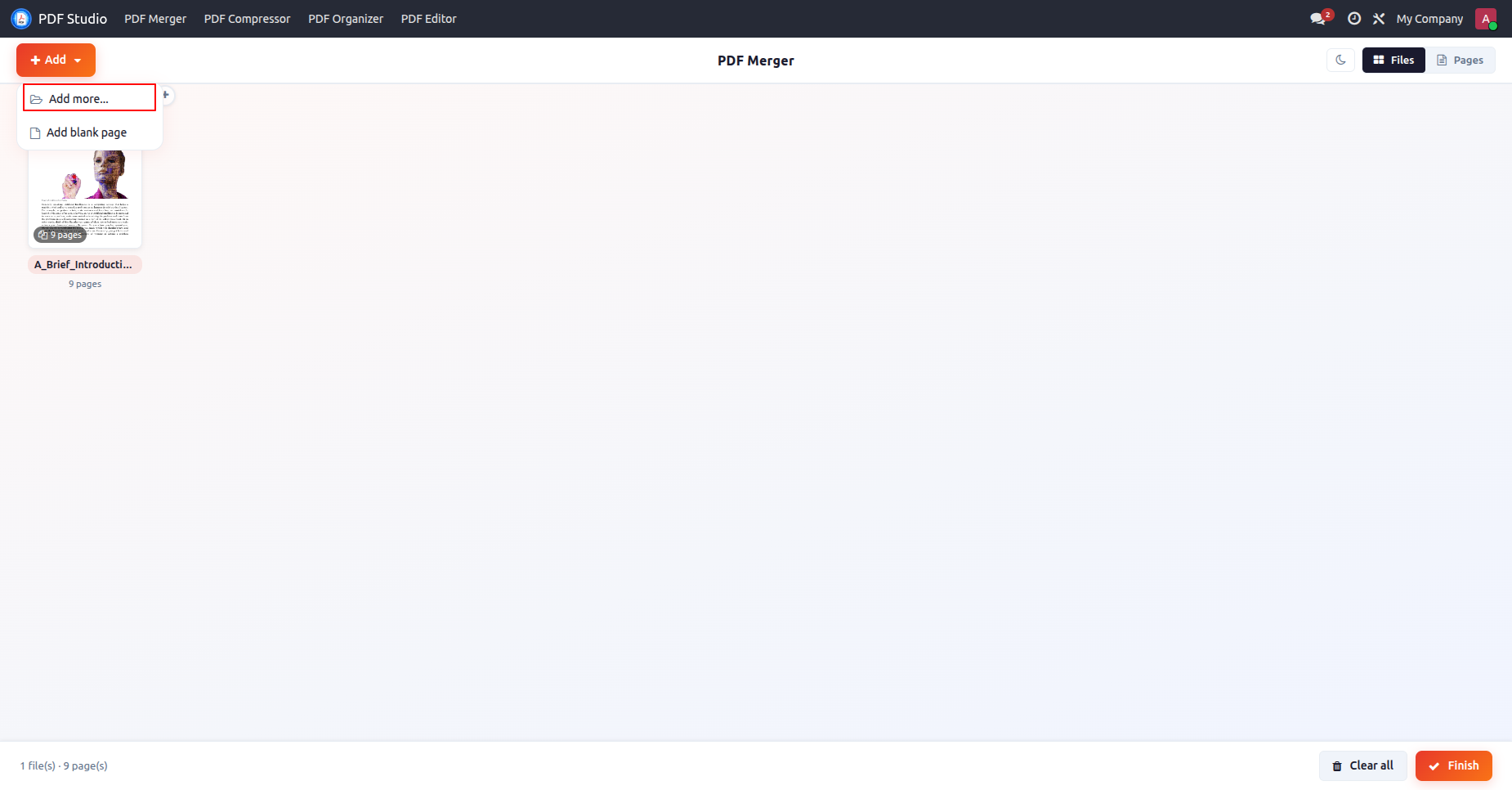
Task: Toggle dark mode with the moon icon
Action: coord(1340,60)
